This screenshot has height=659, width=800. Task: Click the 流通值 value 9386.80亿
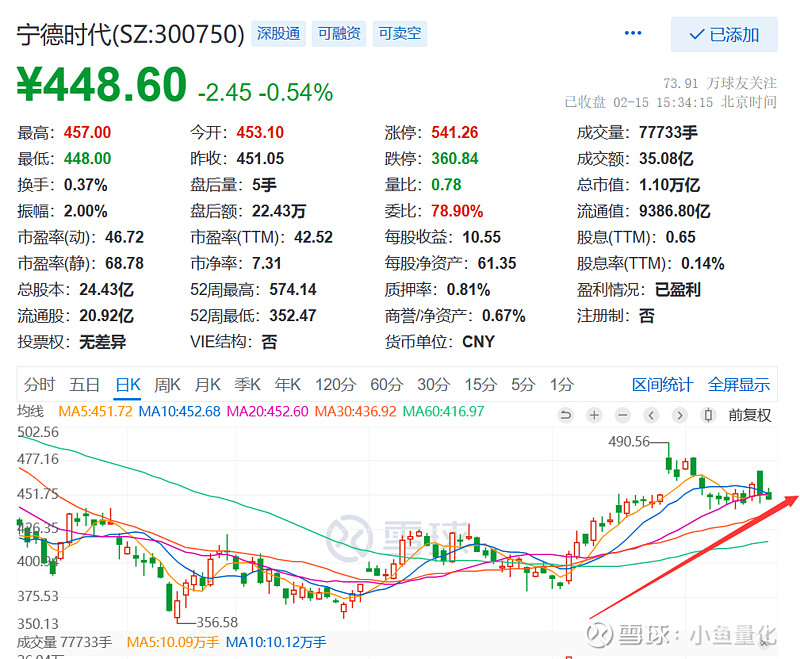coord(674,211)
